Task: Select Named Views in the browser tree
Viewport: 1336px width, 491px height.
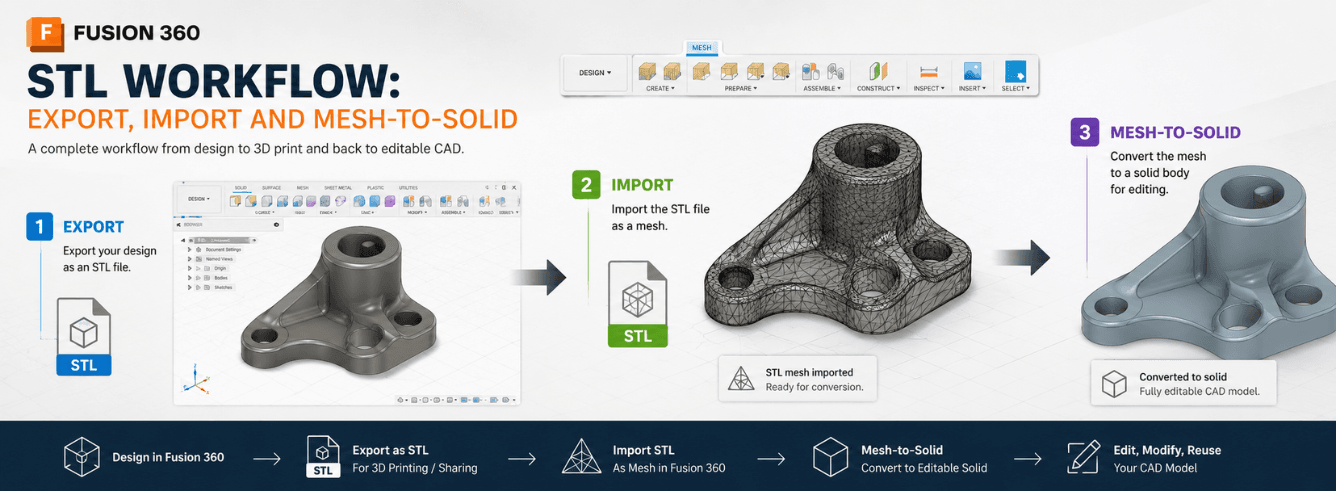Action: [x=219, y=259]
